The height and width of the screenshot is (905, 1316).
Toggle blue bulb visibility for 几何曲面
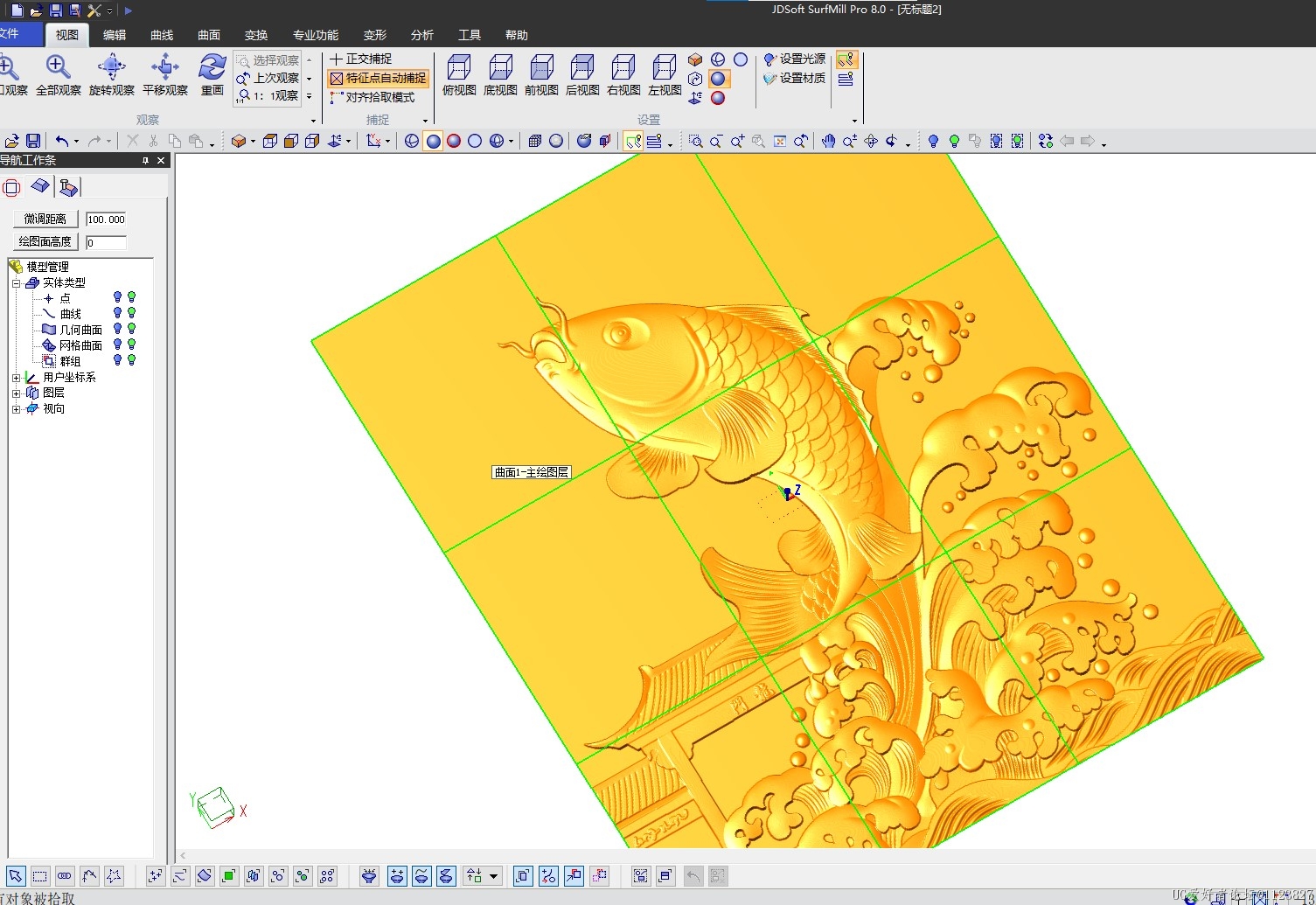click(117, 329)
